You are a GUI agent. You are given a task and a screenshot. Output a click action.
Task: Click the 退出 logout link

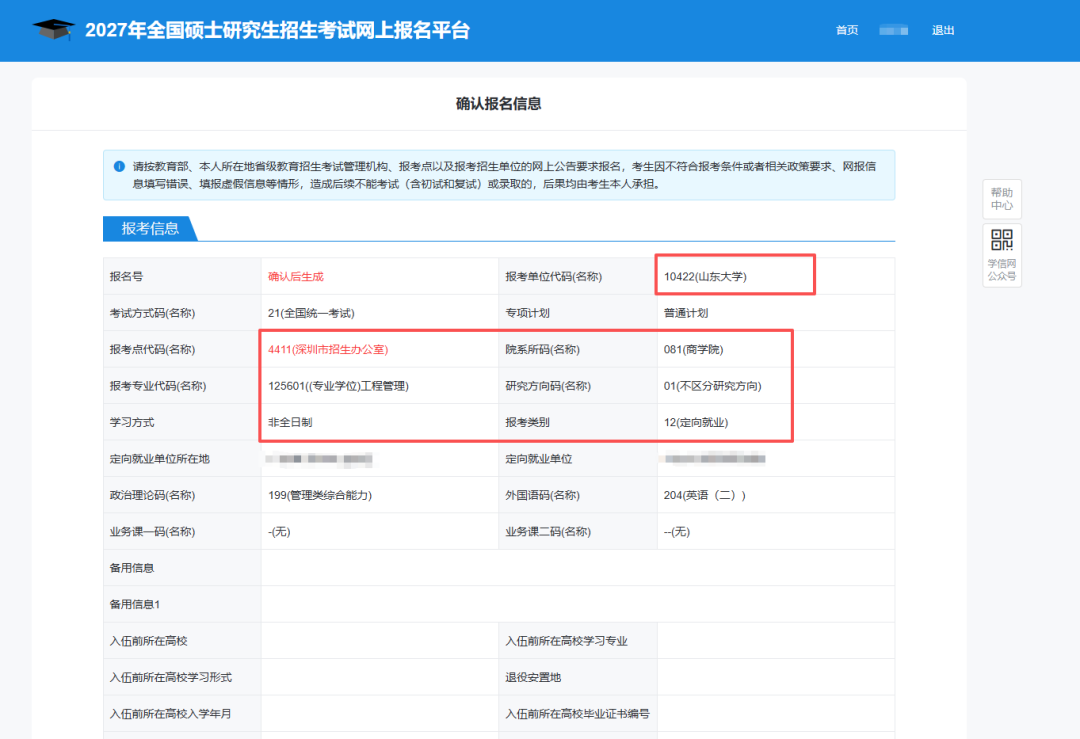click(943, 30)
